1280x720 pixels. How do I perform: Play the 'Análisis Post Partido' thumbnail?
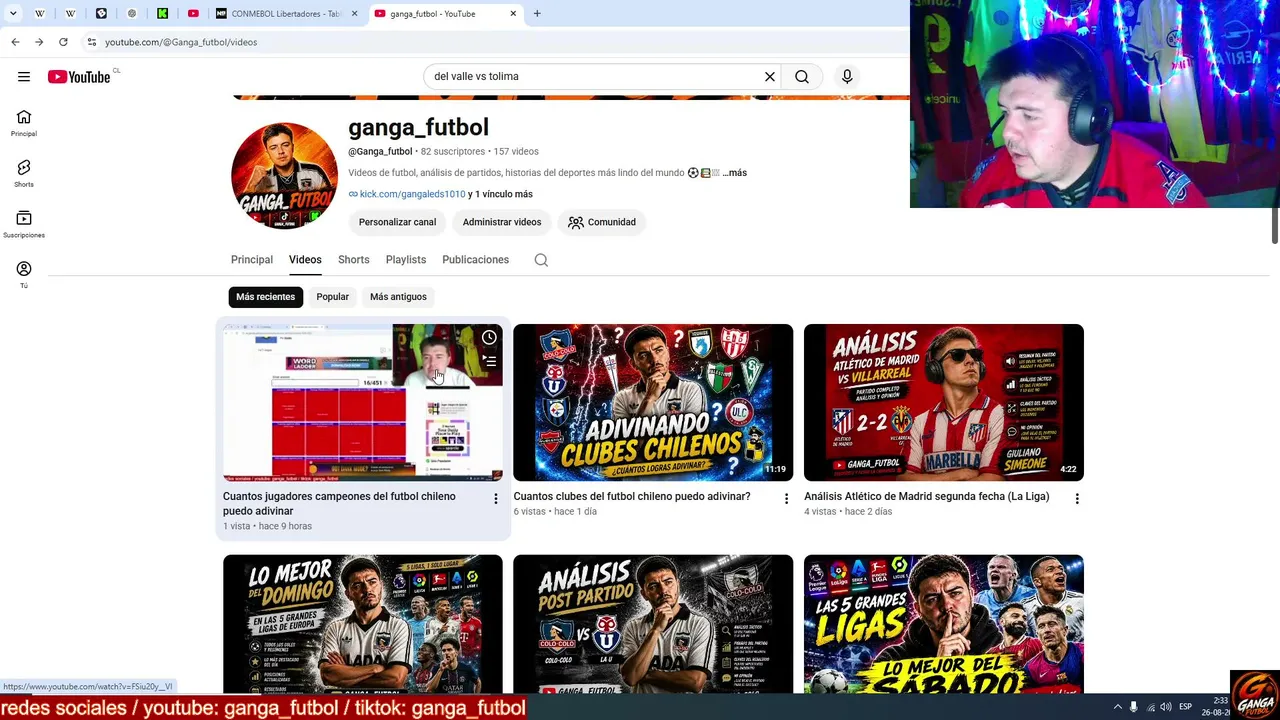pyautogui.click(x=653, y=624)
